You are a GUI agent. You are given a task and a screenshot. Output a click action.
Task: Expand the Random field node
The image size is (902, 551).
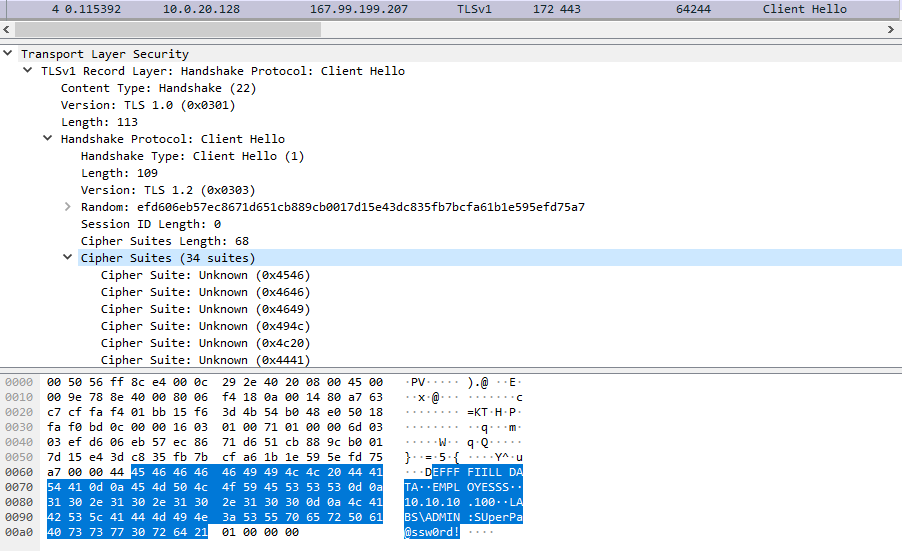pyautogui.click(x=68, y=206)
